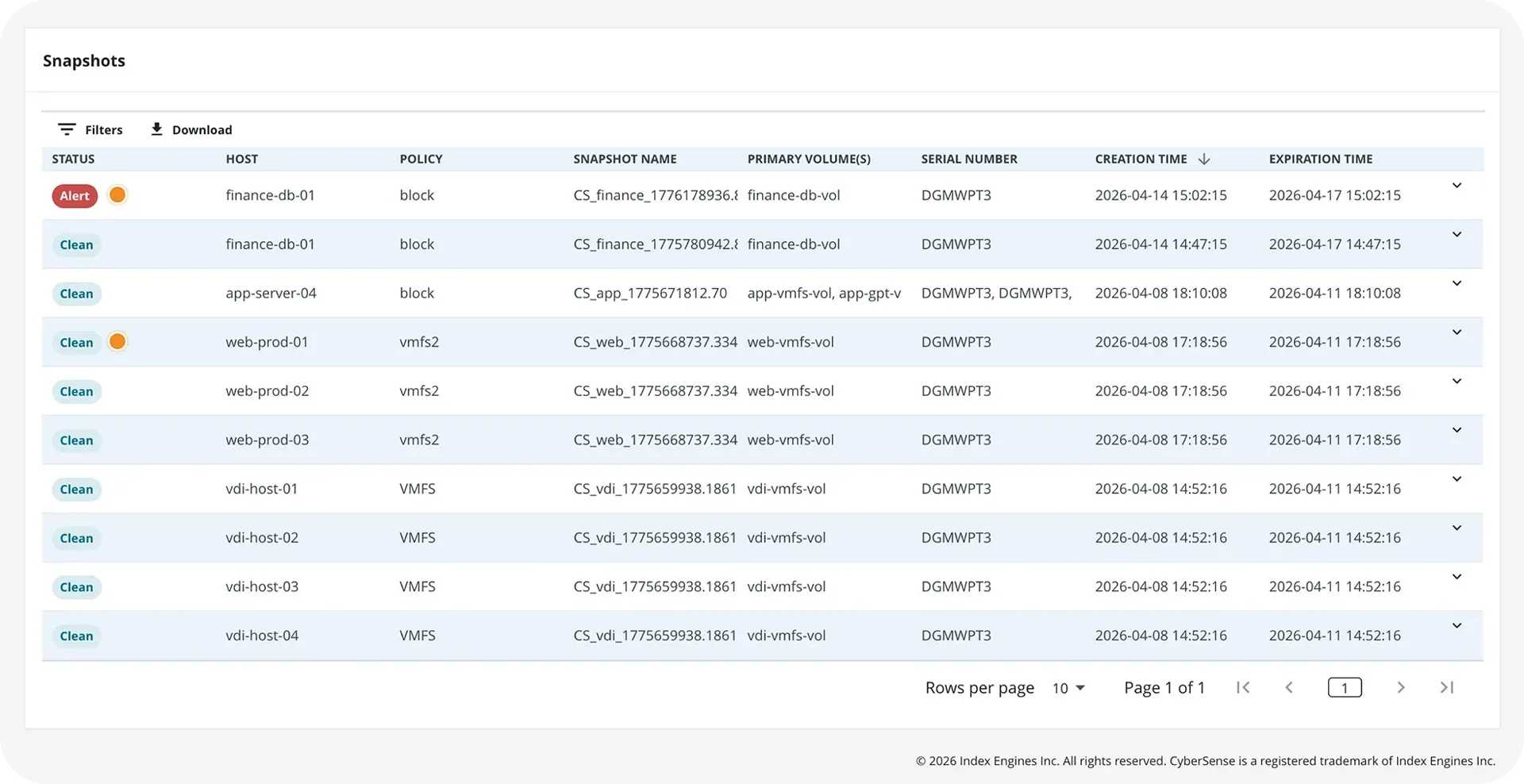Click the Snapshots panel title
The height and width of the screenshot is (784, 1524).
(x=84, y=61)
